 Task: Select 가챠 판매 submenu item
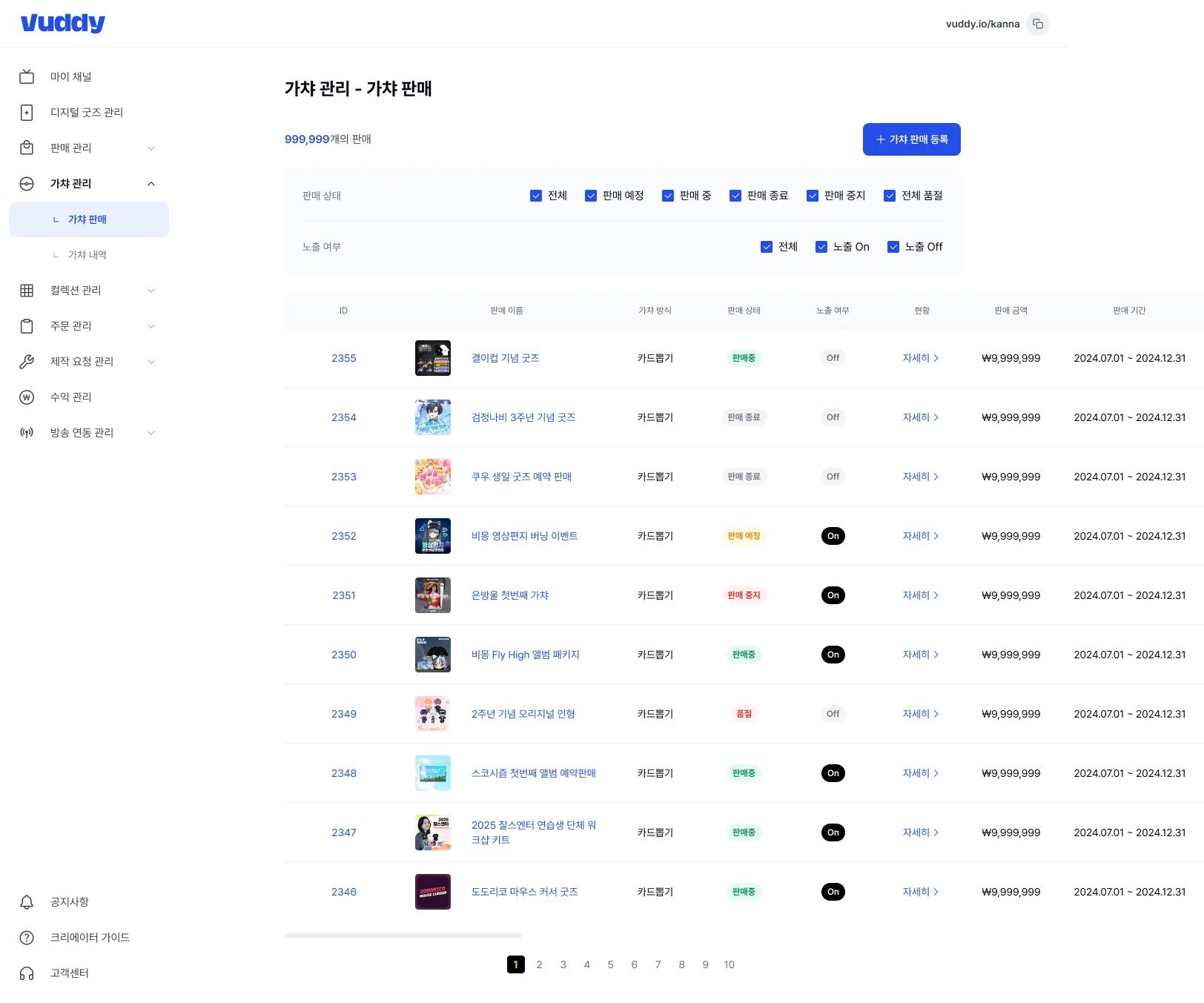pyautogui.click(x=89, y=219)
